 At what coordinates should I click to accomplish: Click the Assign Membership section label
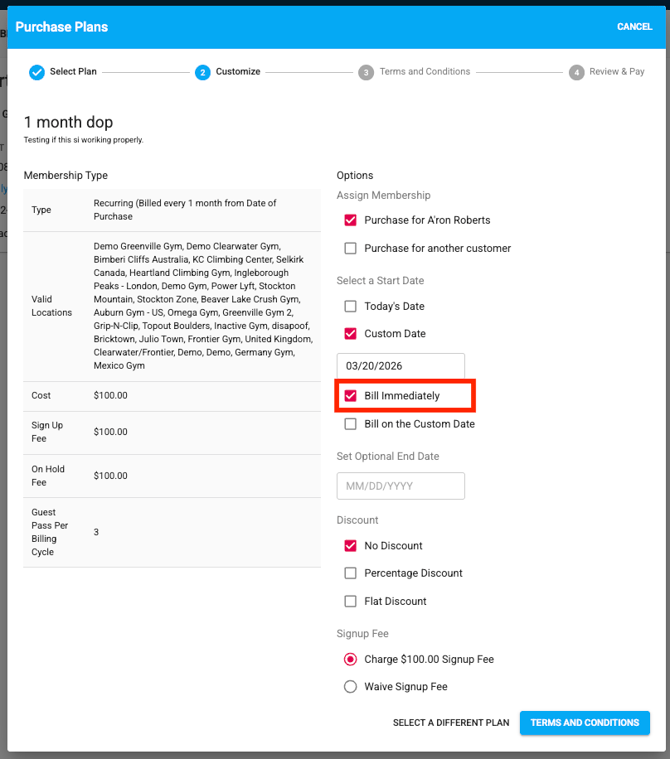383,195
